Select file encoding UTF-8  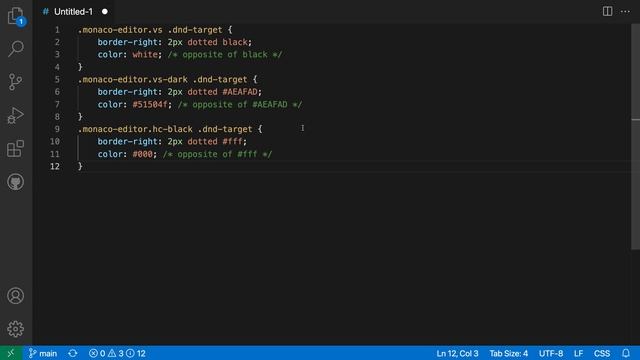pyautogui.click(x=551, y=353)
